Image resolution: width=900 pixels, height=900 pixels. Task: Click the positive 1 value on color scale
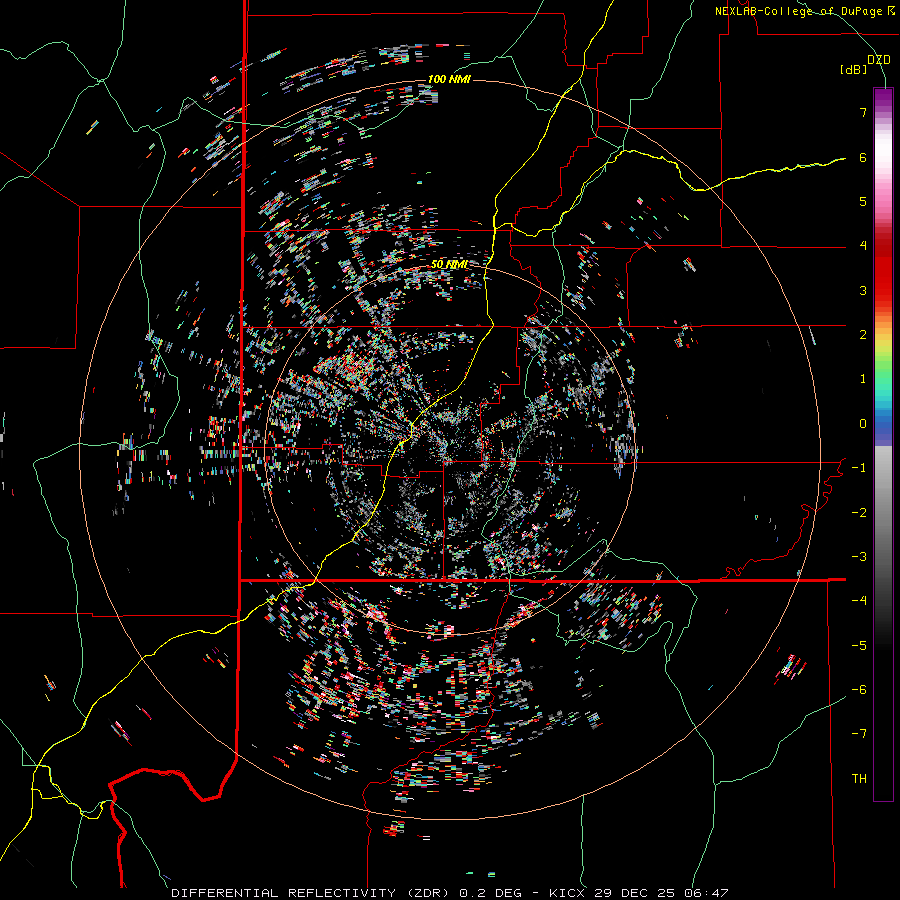coord(863,379)
